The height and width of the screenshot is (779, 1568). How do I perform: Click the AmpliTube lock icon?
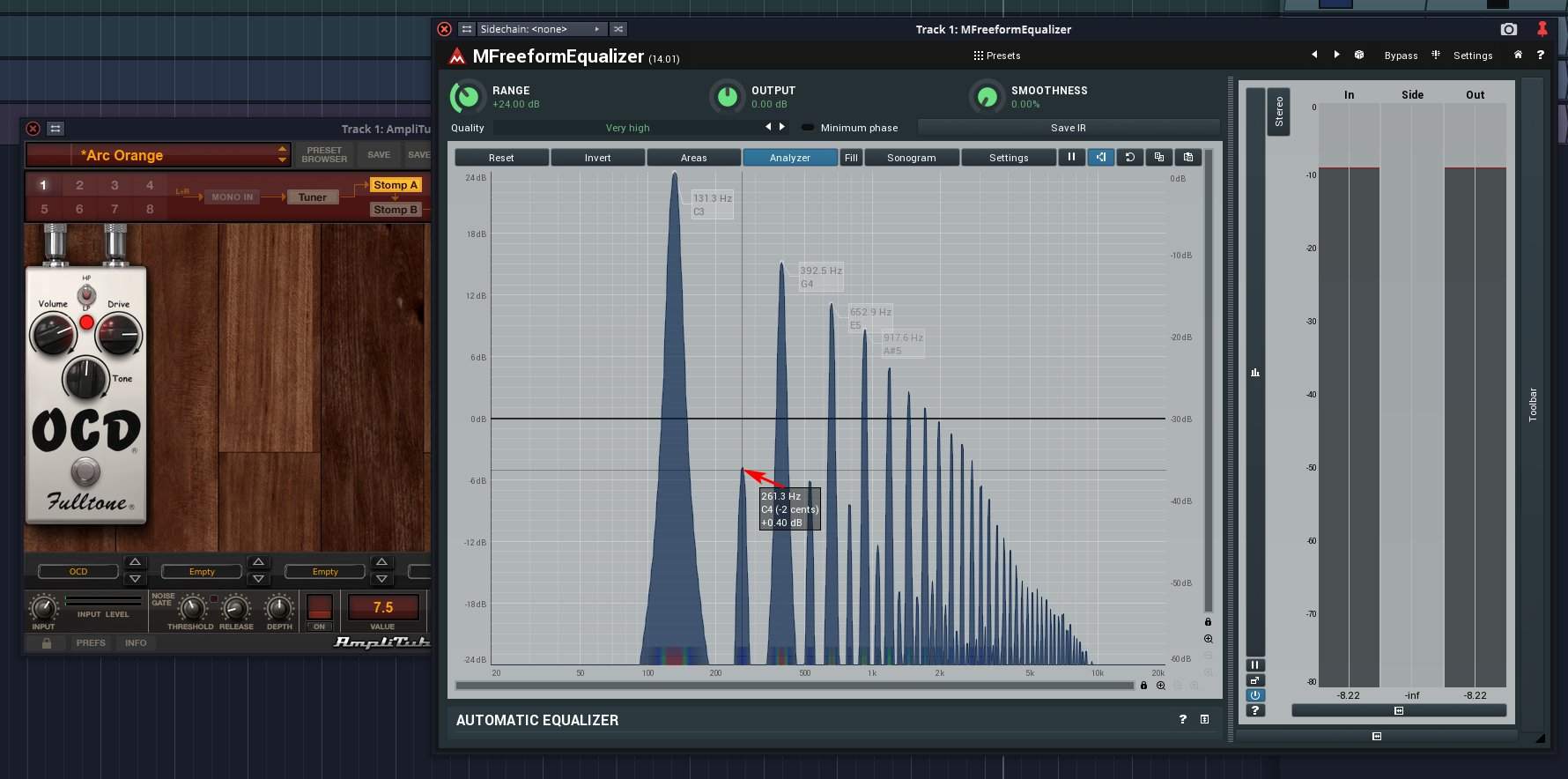pyautogui.click(x=47, y=643)
